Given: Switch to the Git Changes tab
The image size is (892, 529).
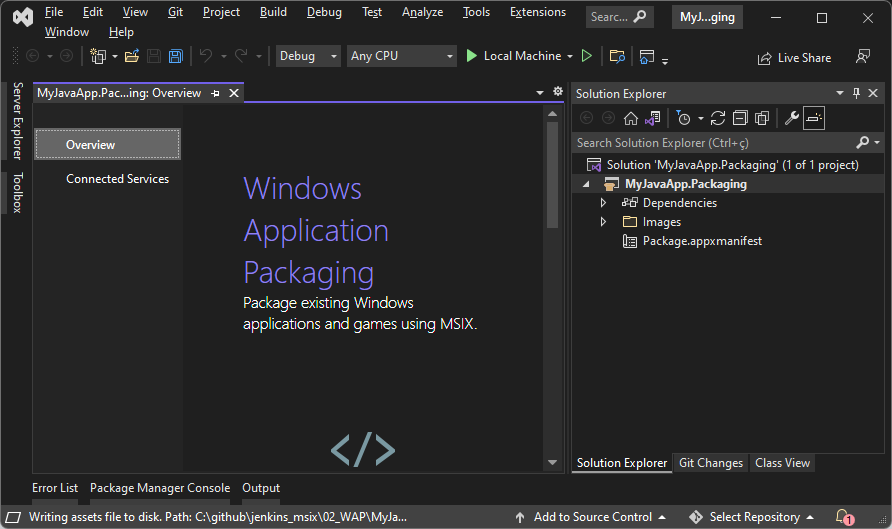Looking at the screenshot, I should 711,463.
